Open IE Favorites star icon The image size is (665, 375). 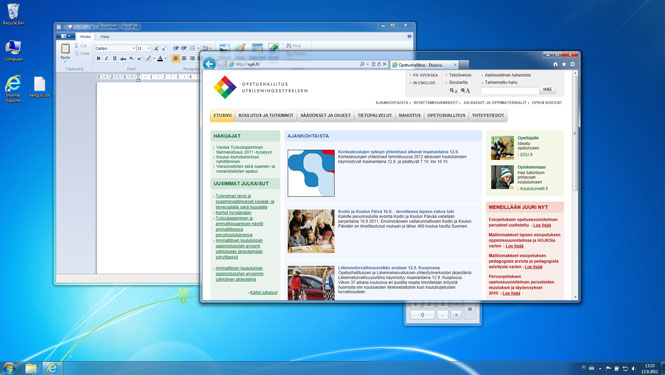[564, 64]
